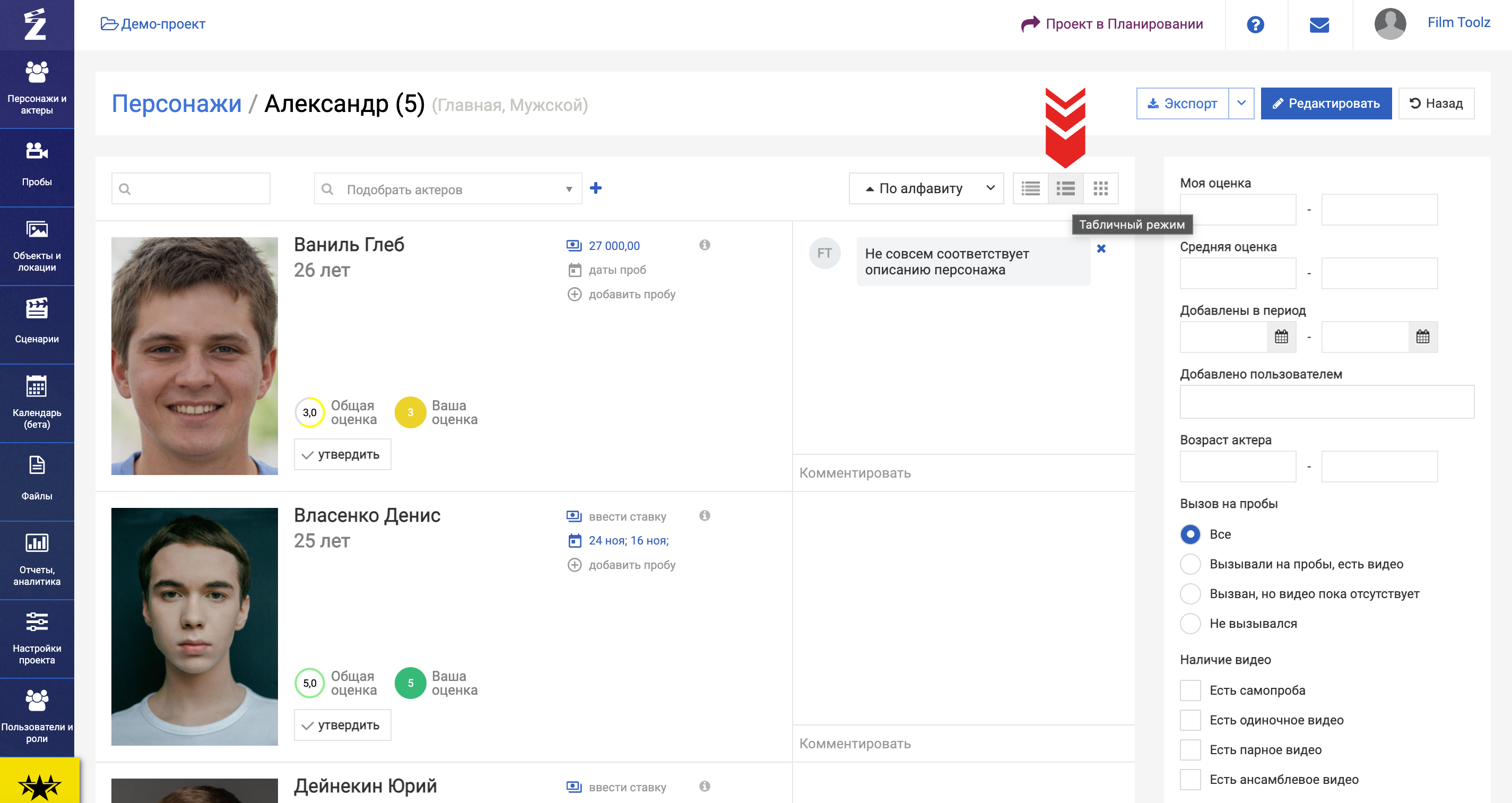Click Власенко Денис photo thumbnail
This screenshot has width=1512, height=803.
pyautogui.click(x=194, y=626)
